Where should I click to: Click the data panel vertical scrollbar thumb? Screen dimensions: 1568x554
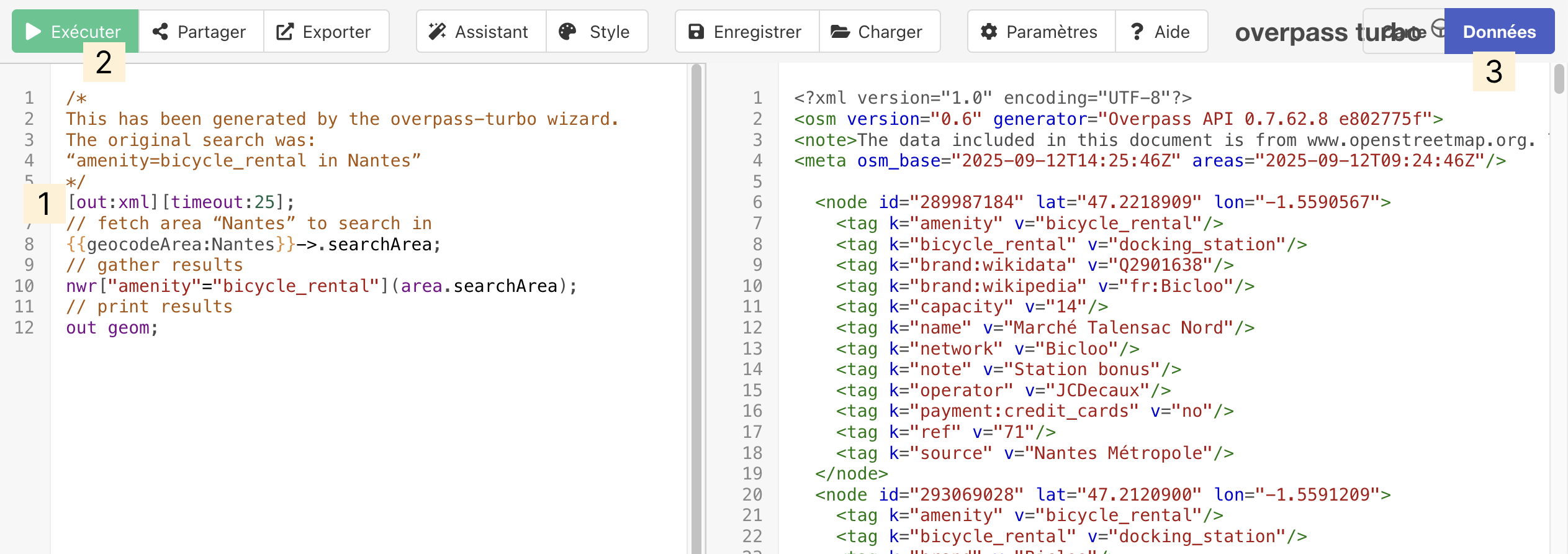[1559, 78]
